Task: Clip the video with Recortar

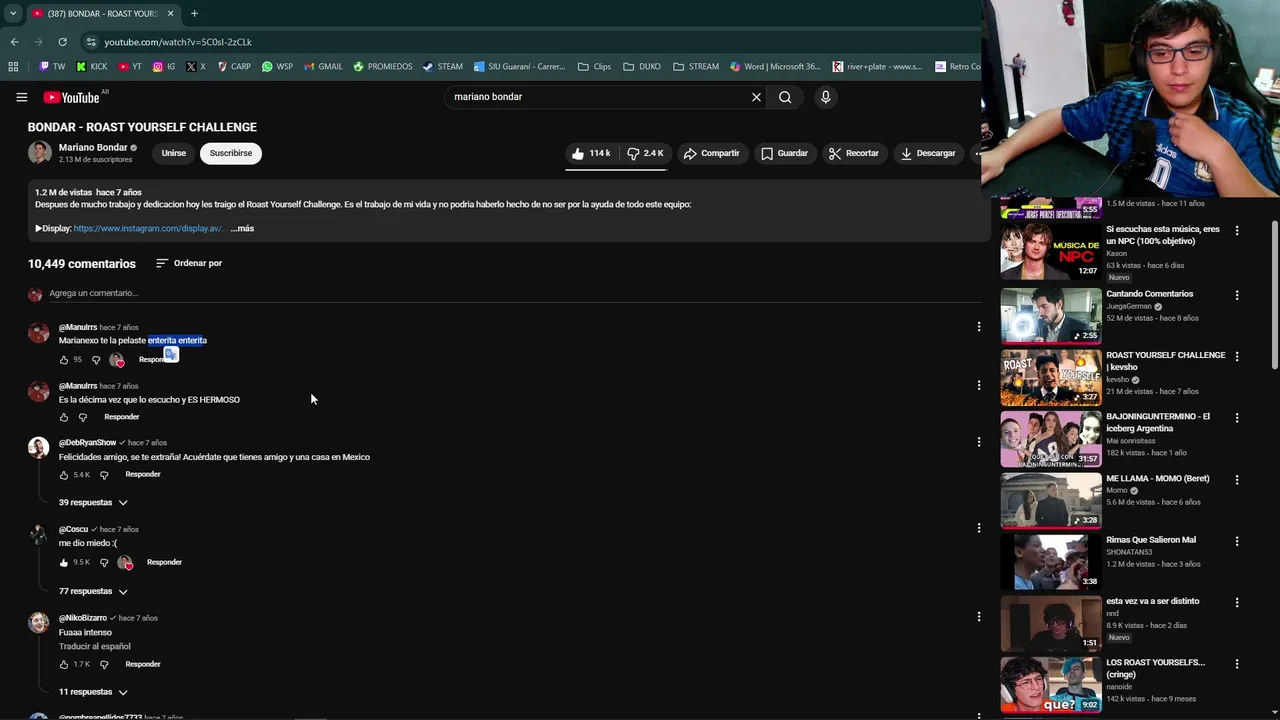Action: [x=853, y=153]
